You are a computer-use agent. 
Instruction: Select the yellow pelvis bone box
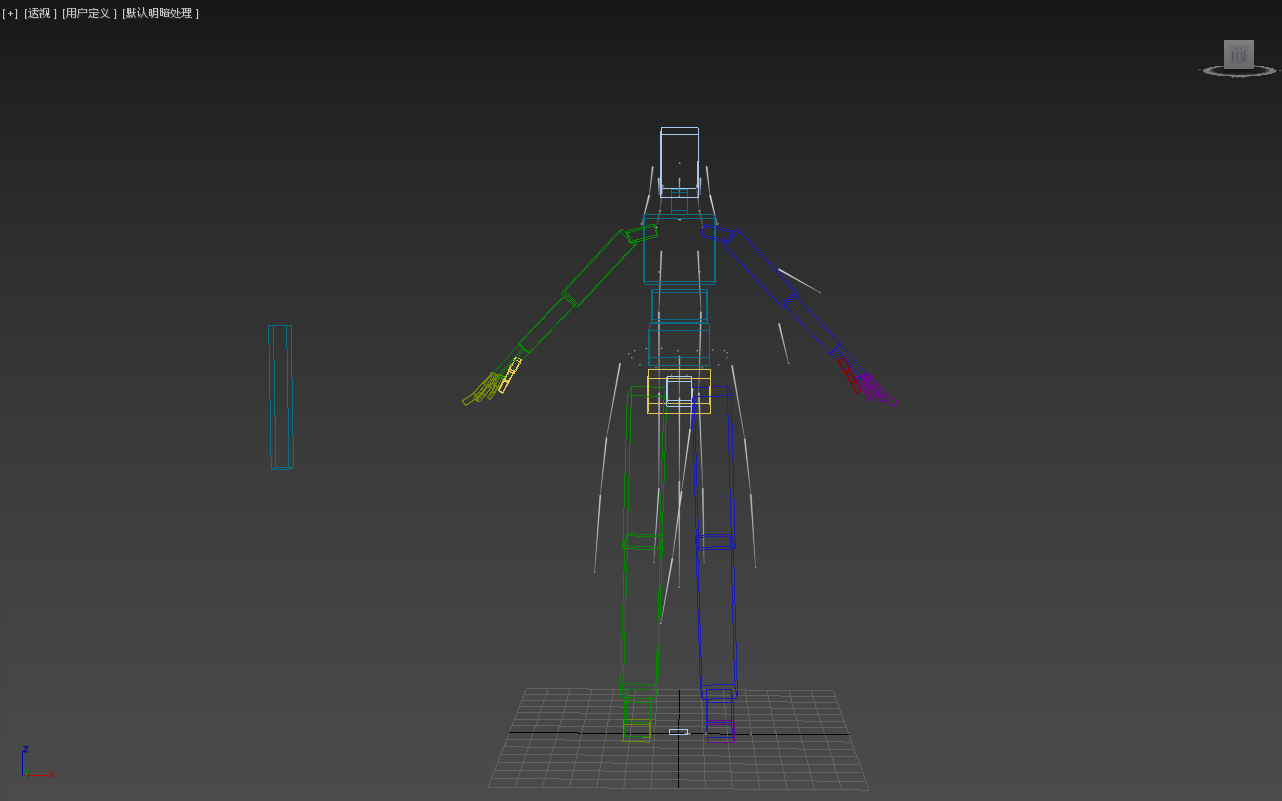[679, 391]
